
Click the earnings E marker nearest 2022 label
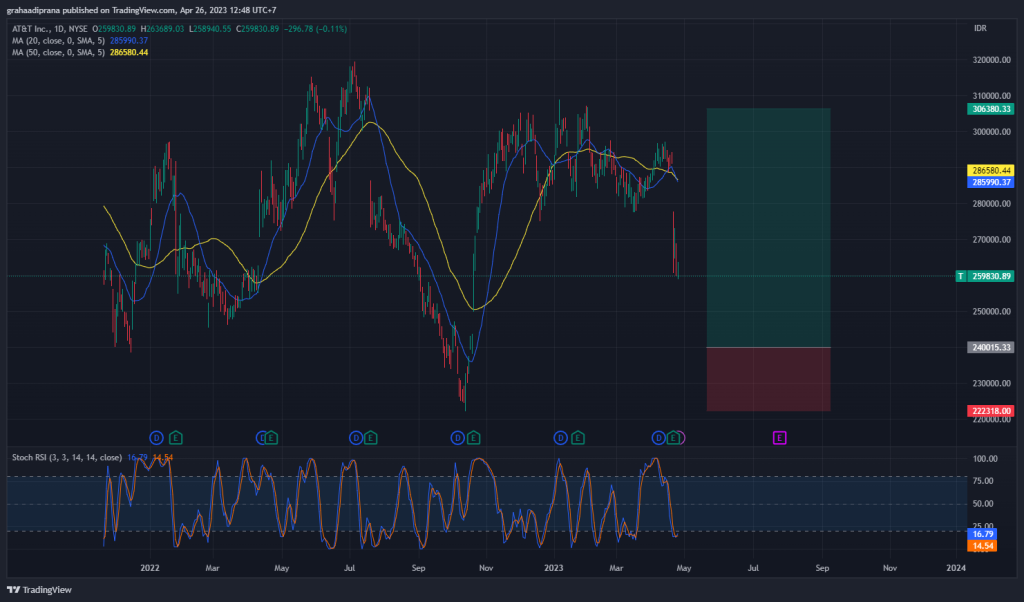click(x=175, y=438)
